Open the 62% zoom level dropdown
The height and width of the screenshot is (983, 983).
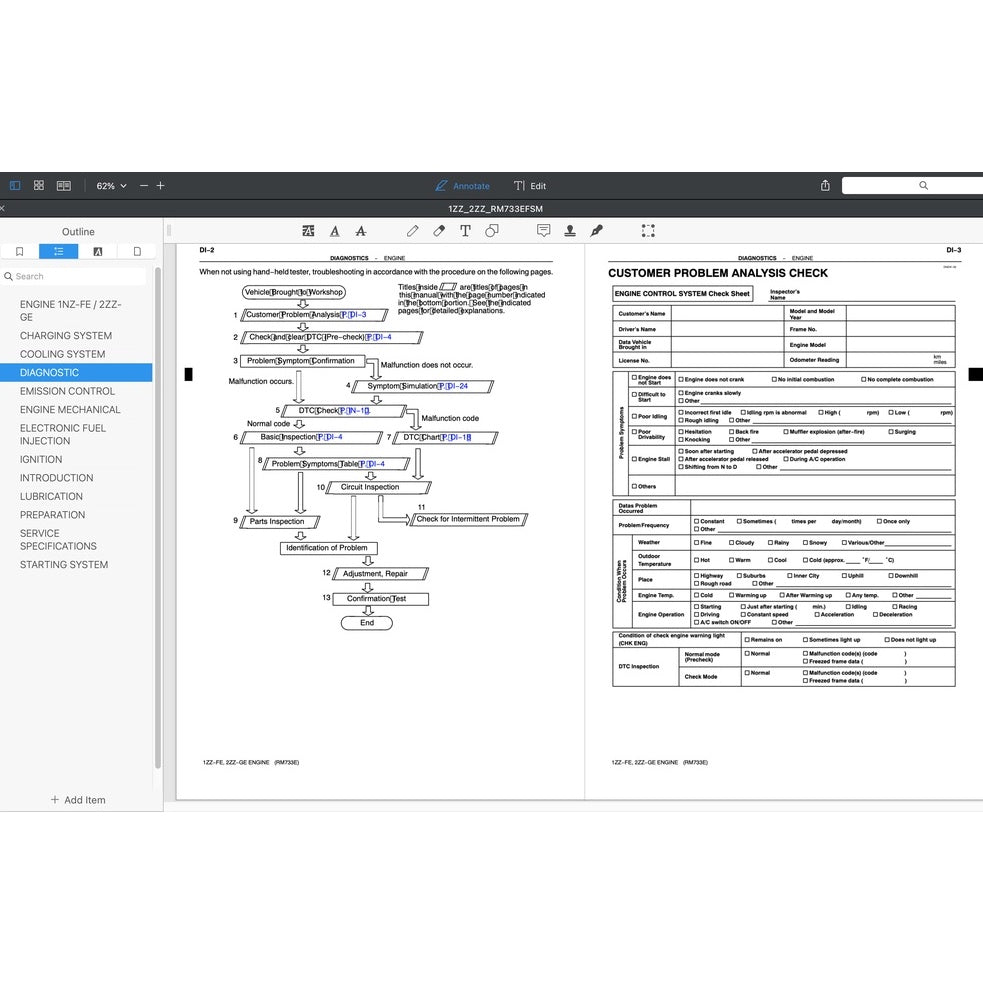point(111,186)
